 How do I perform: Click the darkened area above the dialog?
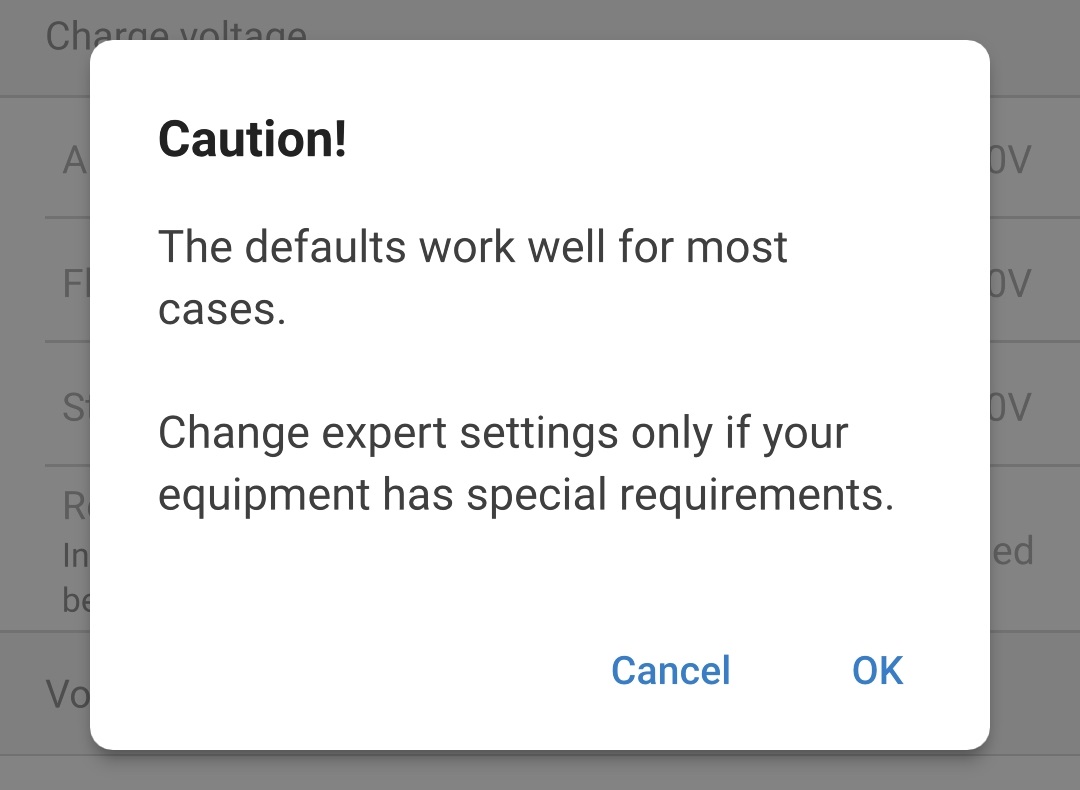pos(540,18)
